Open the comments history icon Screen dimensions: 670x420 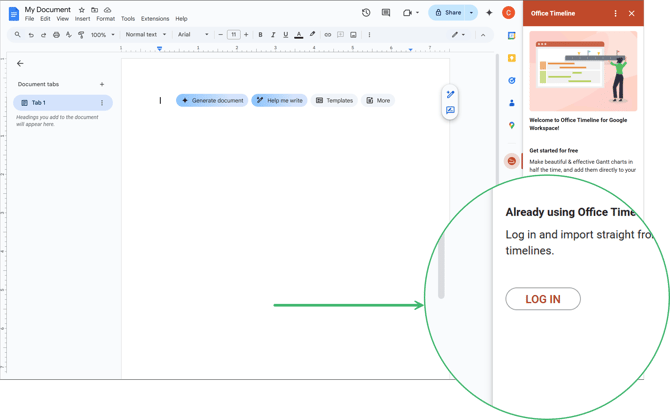pyautogui.click(x=386, y=13)
